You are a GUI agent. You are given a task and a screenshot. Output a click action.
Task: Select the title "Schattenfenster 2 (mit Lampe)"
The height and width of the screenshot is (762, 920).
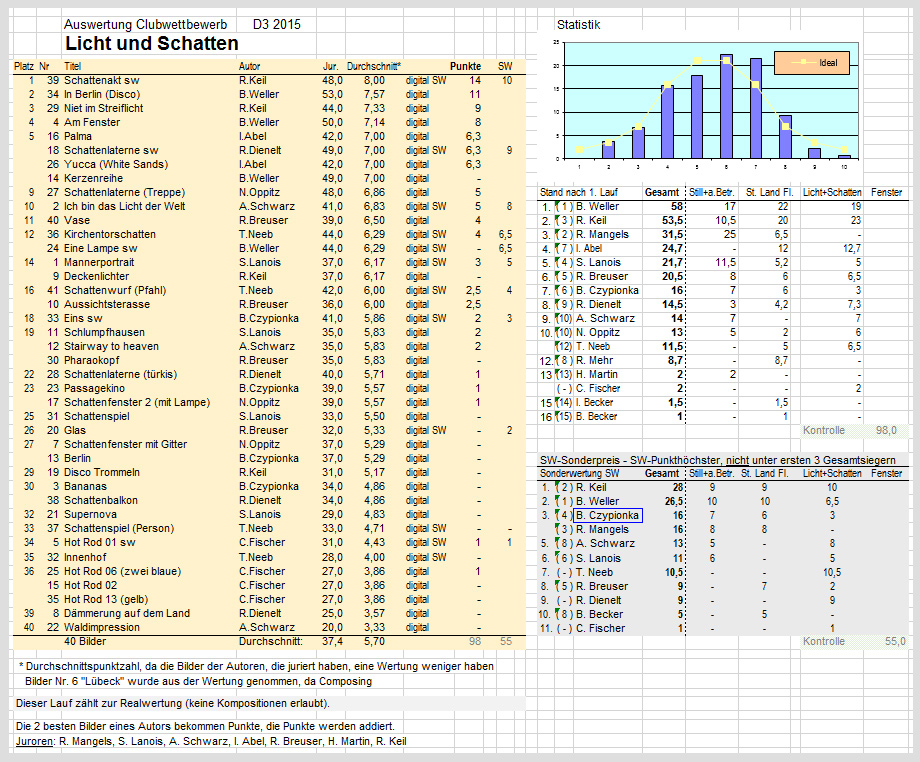coord(137,402)
